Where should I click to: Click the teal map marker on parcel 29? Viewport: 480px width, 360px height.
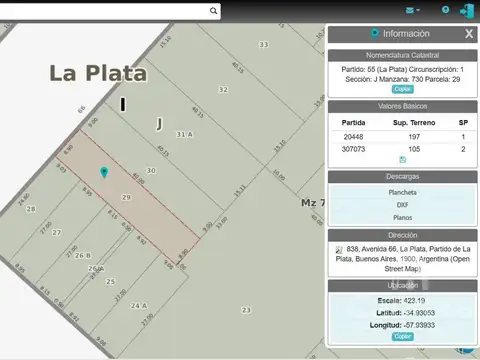(104, 172)
